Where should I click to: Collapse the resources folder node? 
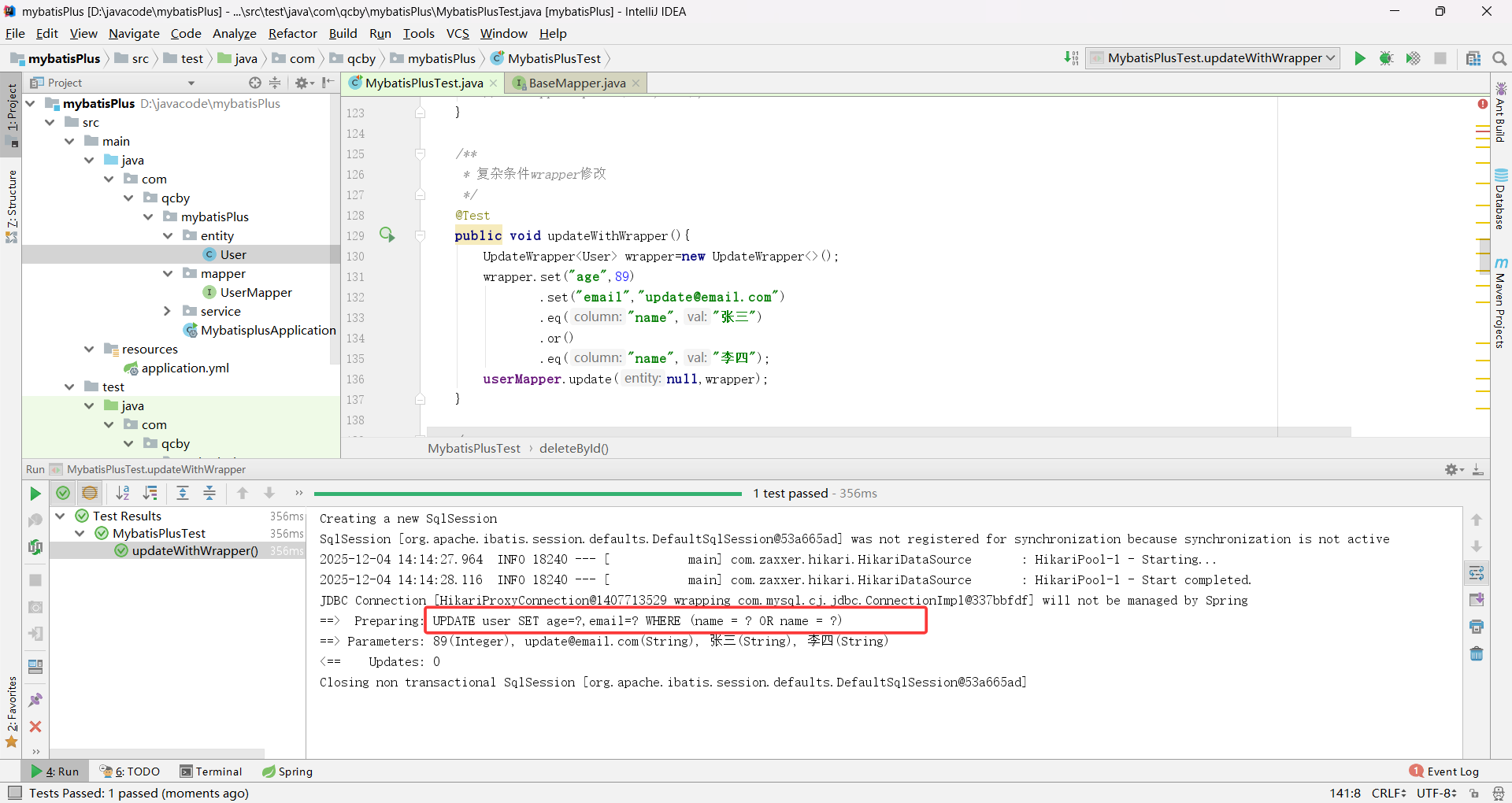click(x=89, y=349)
